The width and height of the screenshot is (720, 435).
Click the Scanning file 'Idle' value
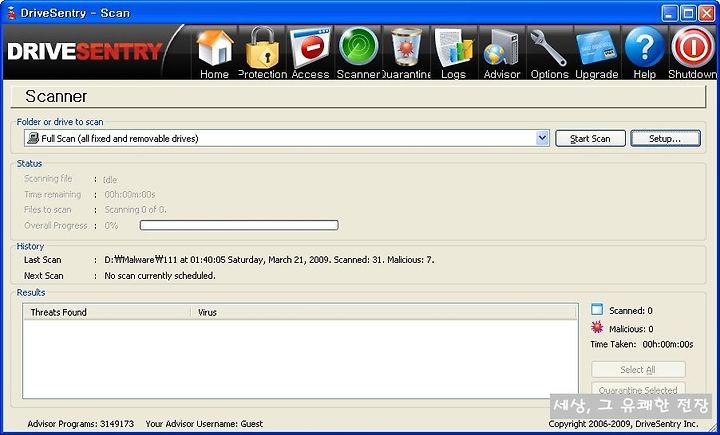tap(110, 180)
